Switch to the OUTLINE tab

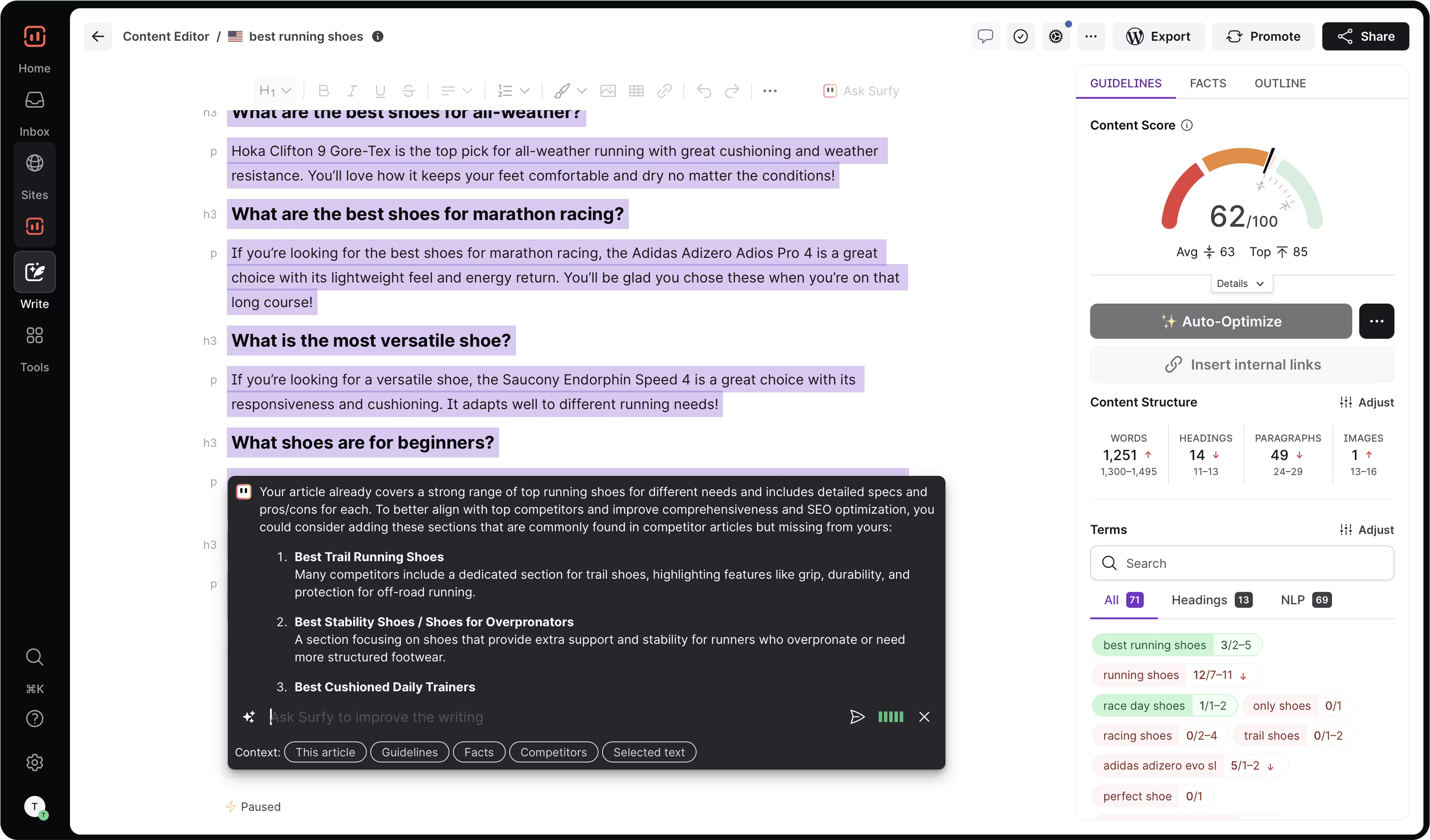(1280, 83)
